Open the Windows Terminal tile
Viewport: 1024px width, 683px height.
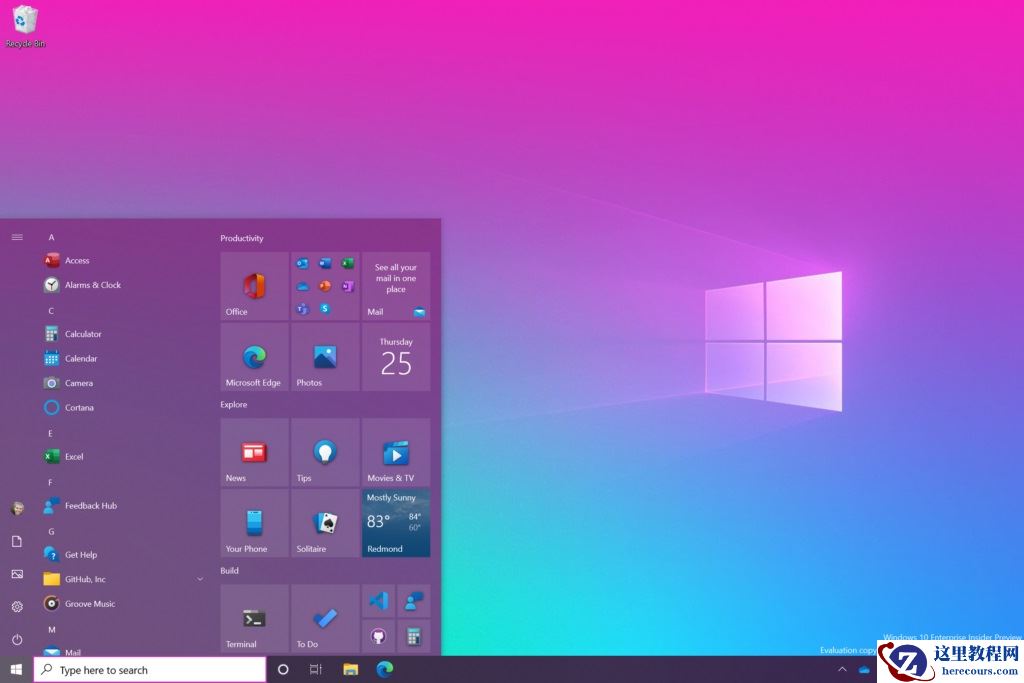tap(254, 617)
